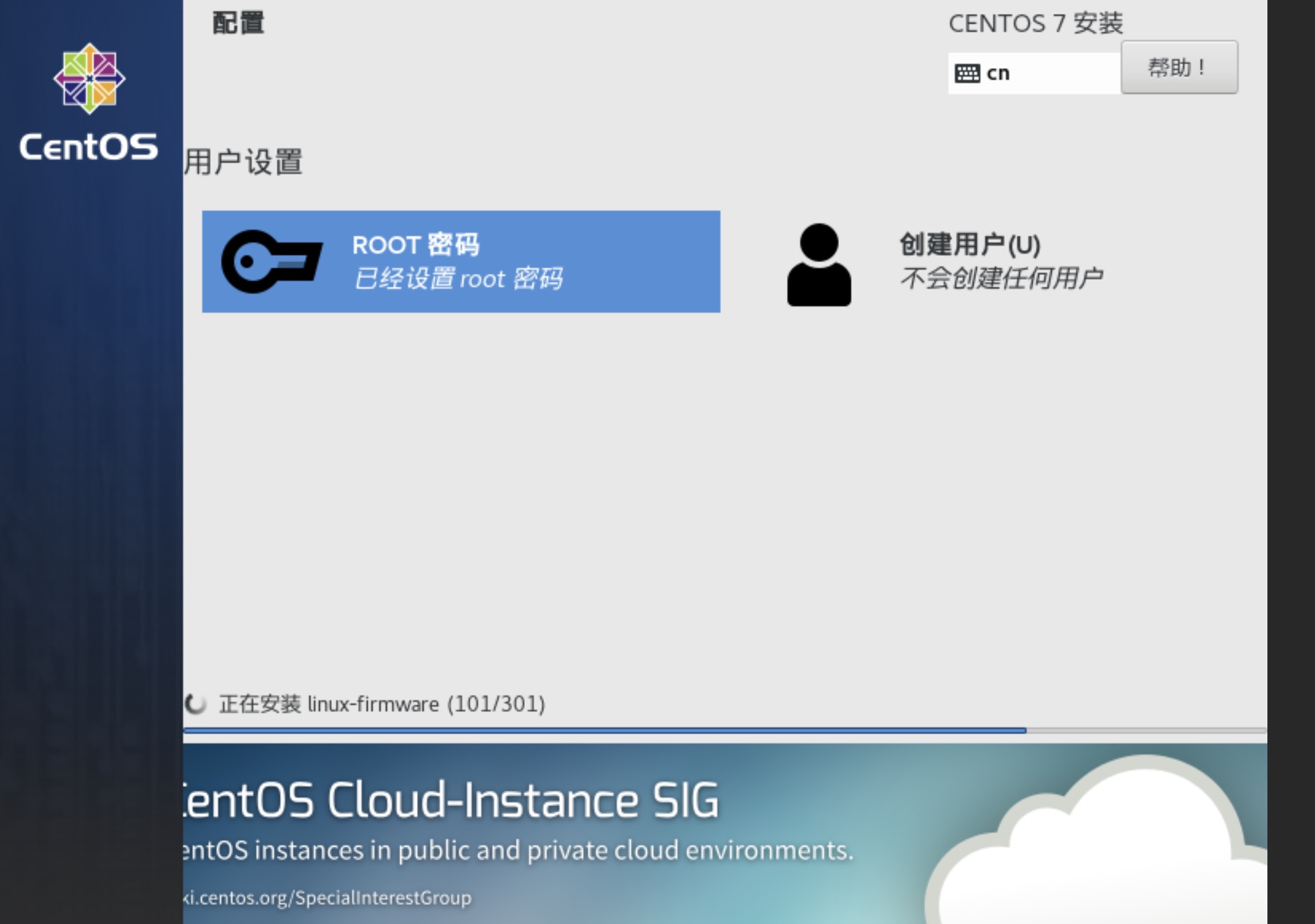The image size is (1315, 924).
Task: Click the CentOS Cloud-Instance SIG banner heading
Action: click(x=451, y=800)
